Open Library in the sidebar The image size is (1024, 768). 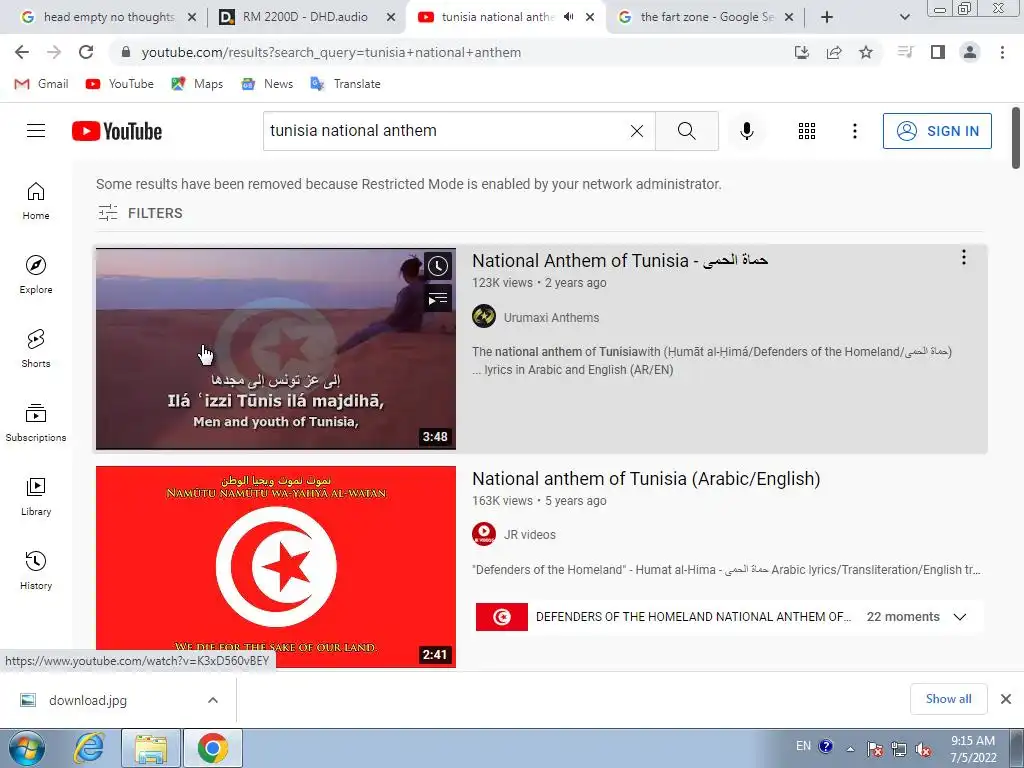pyautogui.click(x=36, y=496)
